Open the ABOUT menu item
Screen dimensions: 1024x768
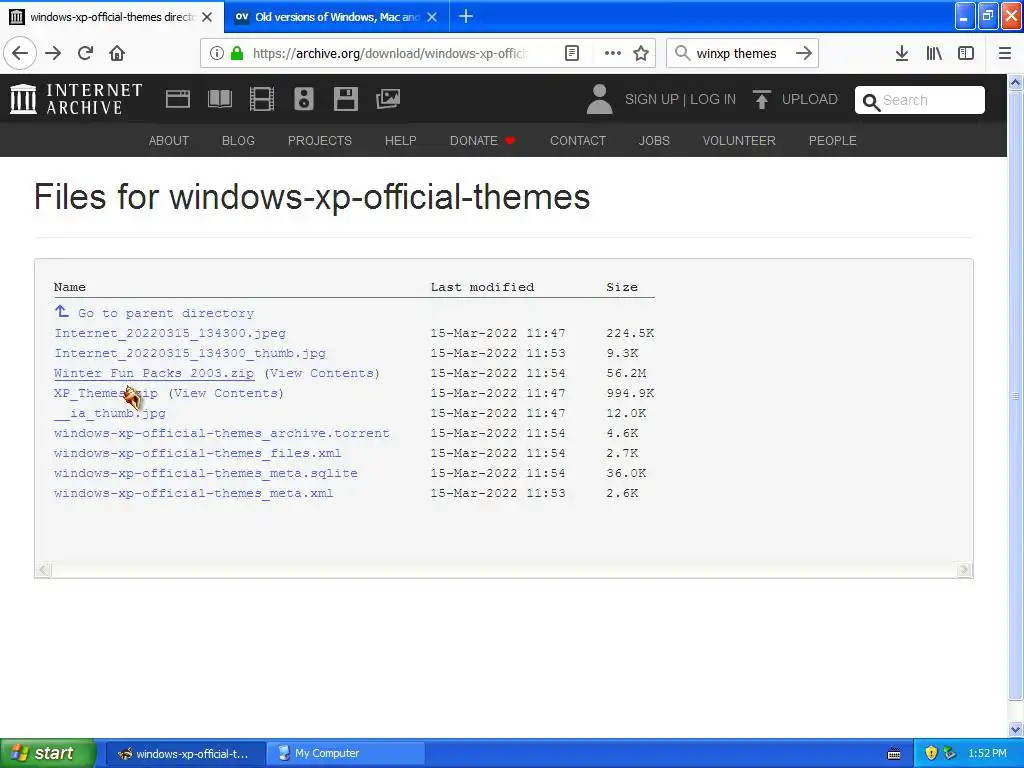tap(168, 140)
